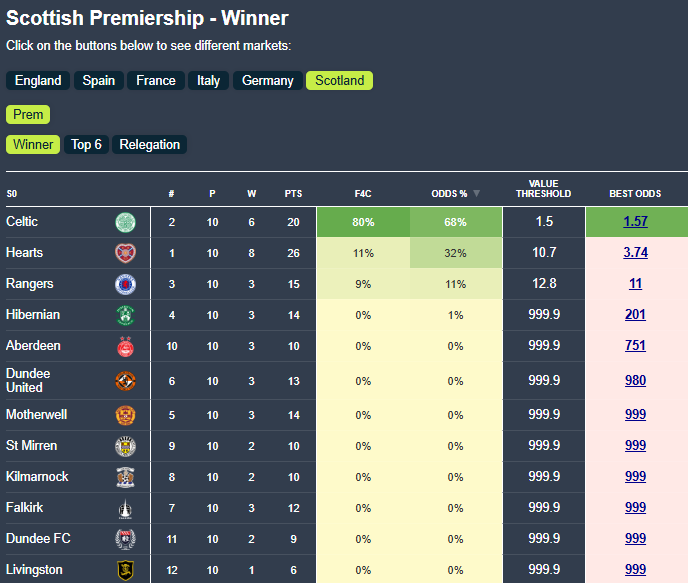Click the Rangers club crest icon
Image resolution: width=688 pixels, height=583 pixels.
point(125,284)
